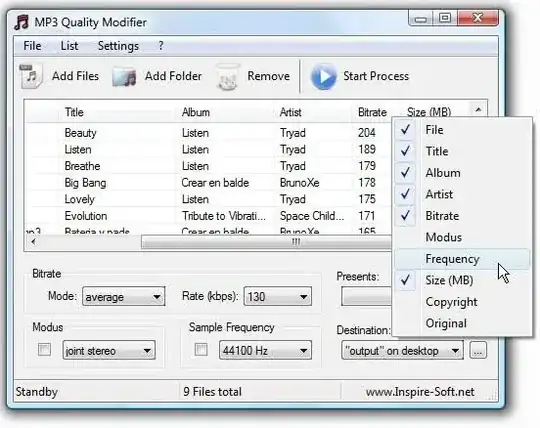Open the Settings menu

[x=118, y=46]
